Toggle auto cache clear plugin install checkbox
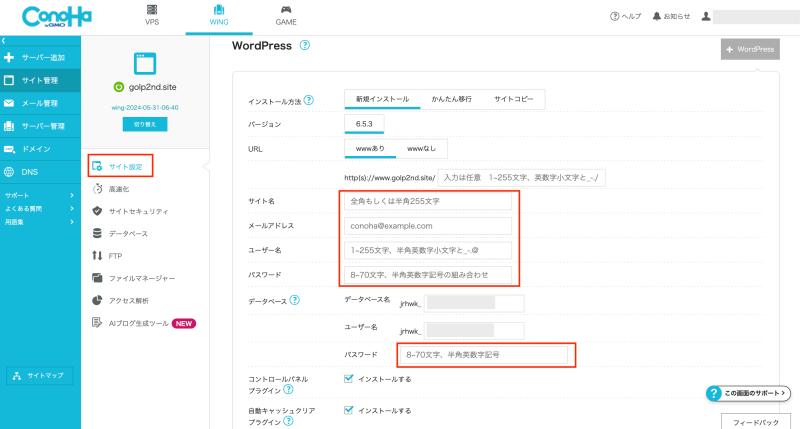This screenshot has height=429, width=800. pos(347,410)
